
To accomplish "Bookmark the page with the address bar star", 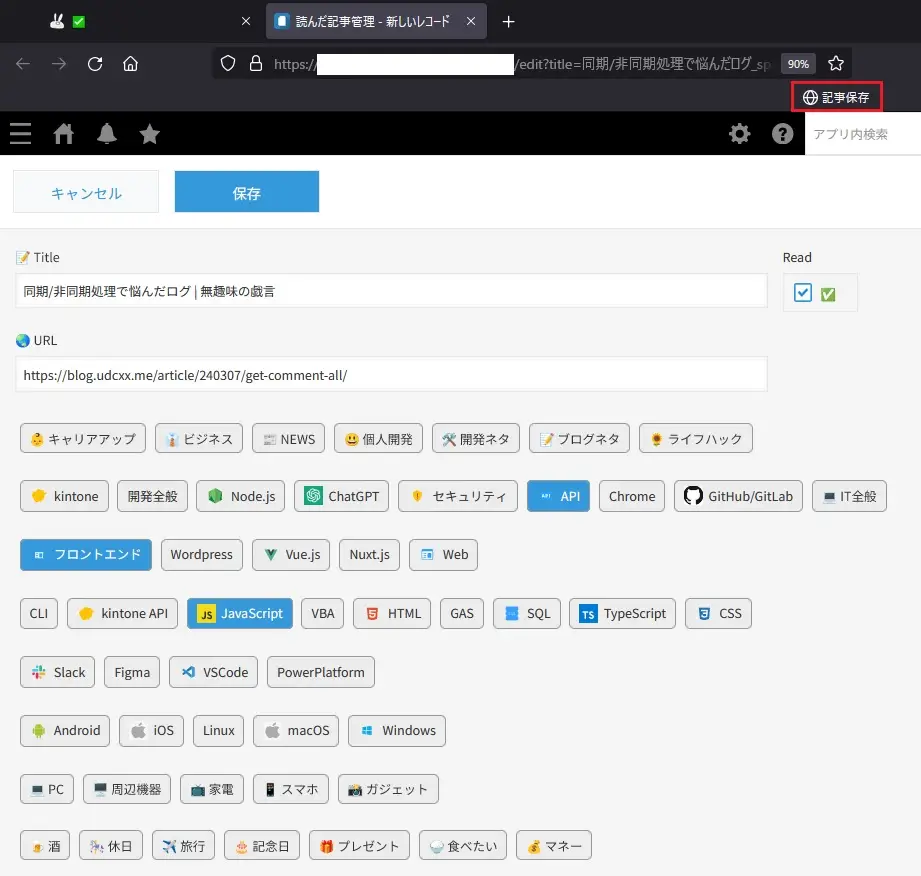I will coord(836,64).
